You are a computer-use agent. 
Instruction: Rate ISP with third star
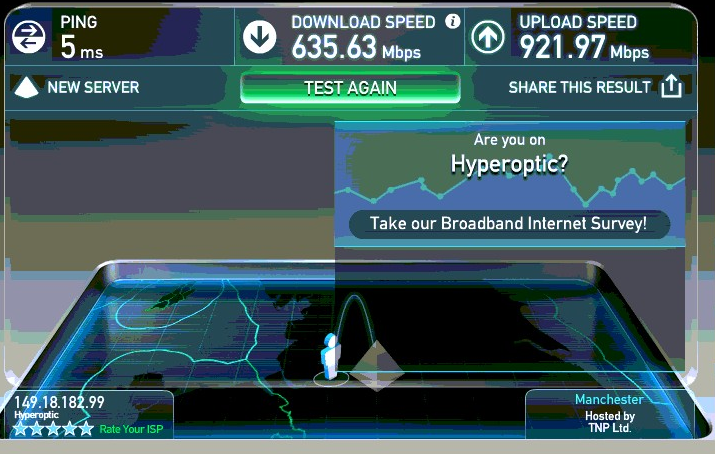(x=53, y=428)
